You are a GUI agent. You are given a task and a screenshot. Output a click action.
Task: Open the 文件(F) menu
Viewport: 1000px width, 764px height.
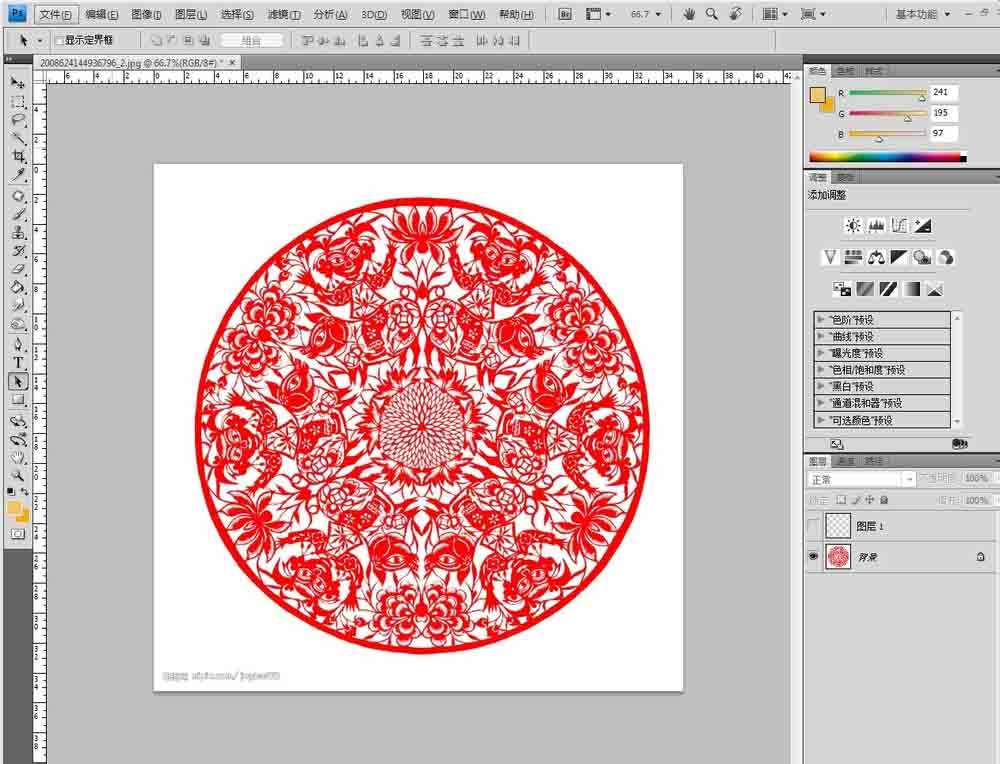click(56, 14)
